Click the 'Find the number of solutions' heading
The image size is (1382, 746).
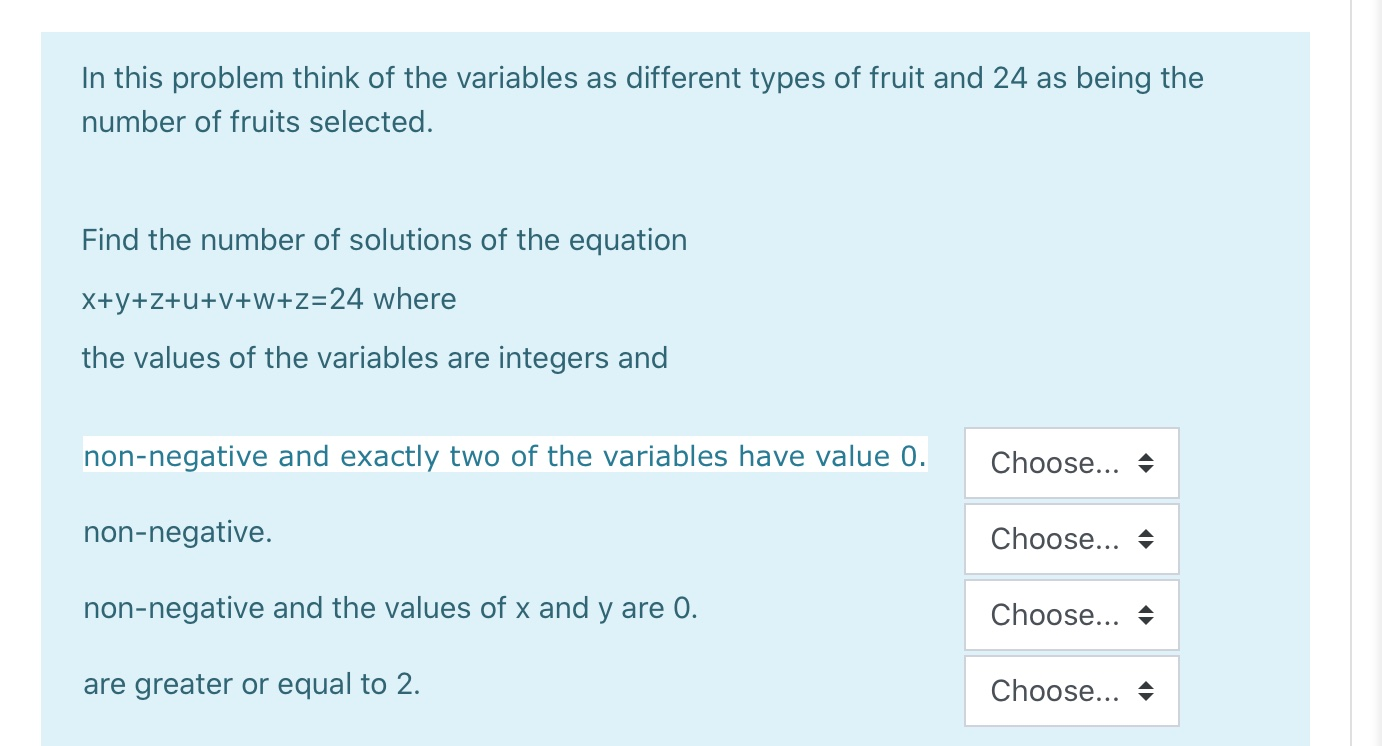384,240
